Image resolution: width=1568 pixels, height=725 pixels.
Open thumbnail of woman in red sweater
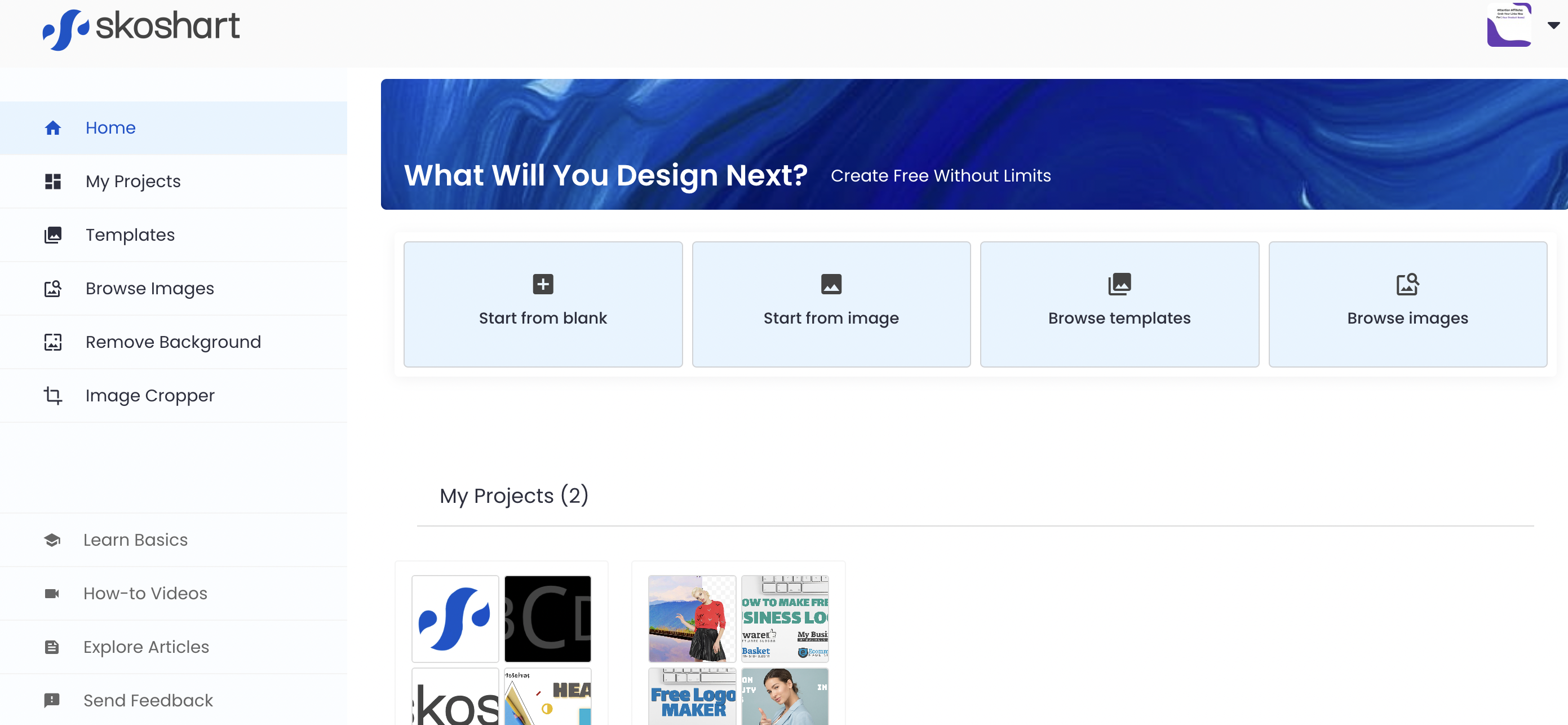pos(692,619)
